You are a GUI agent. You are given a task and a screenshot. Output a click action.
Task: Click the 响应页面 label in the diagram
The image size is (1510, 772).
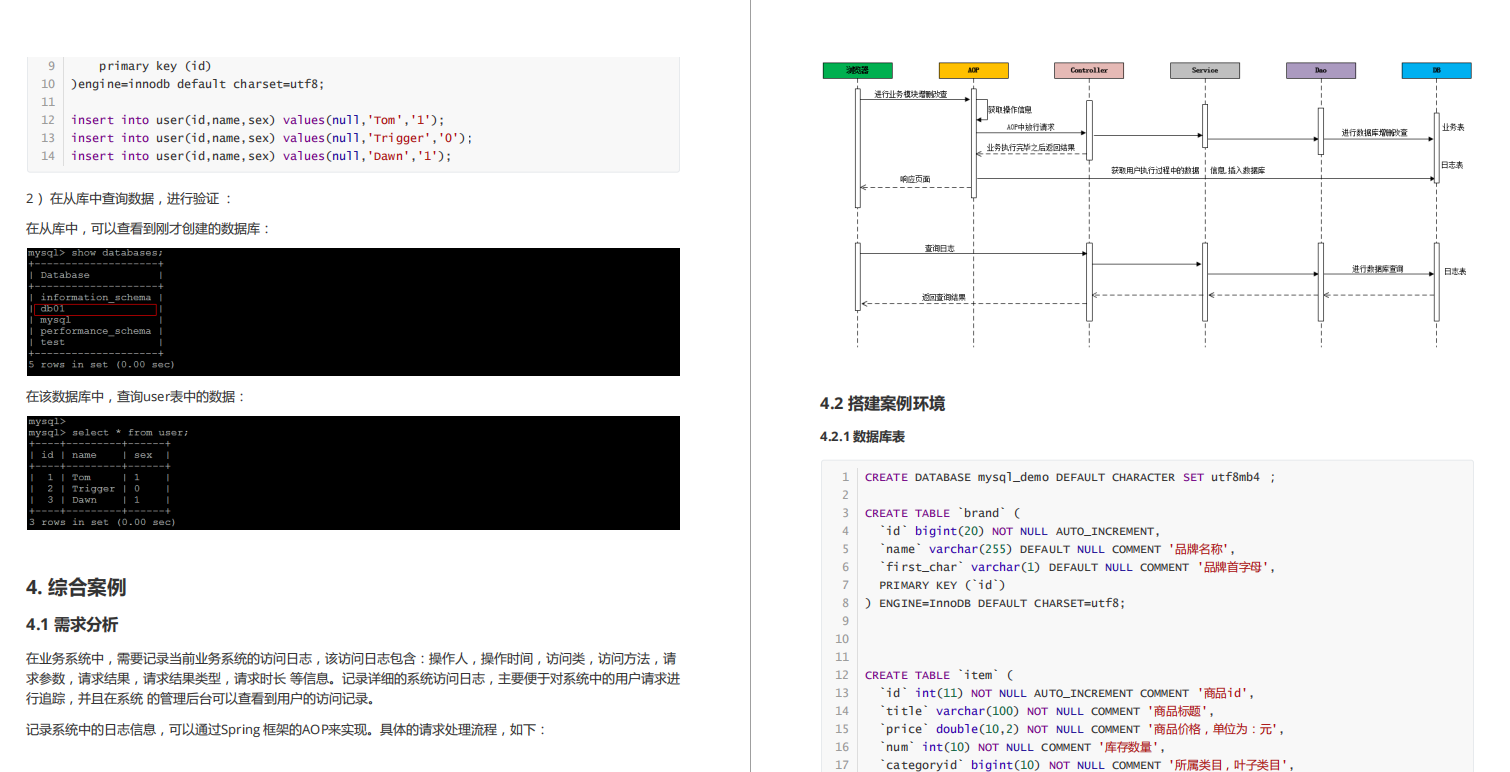tap(915, 179)
